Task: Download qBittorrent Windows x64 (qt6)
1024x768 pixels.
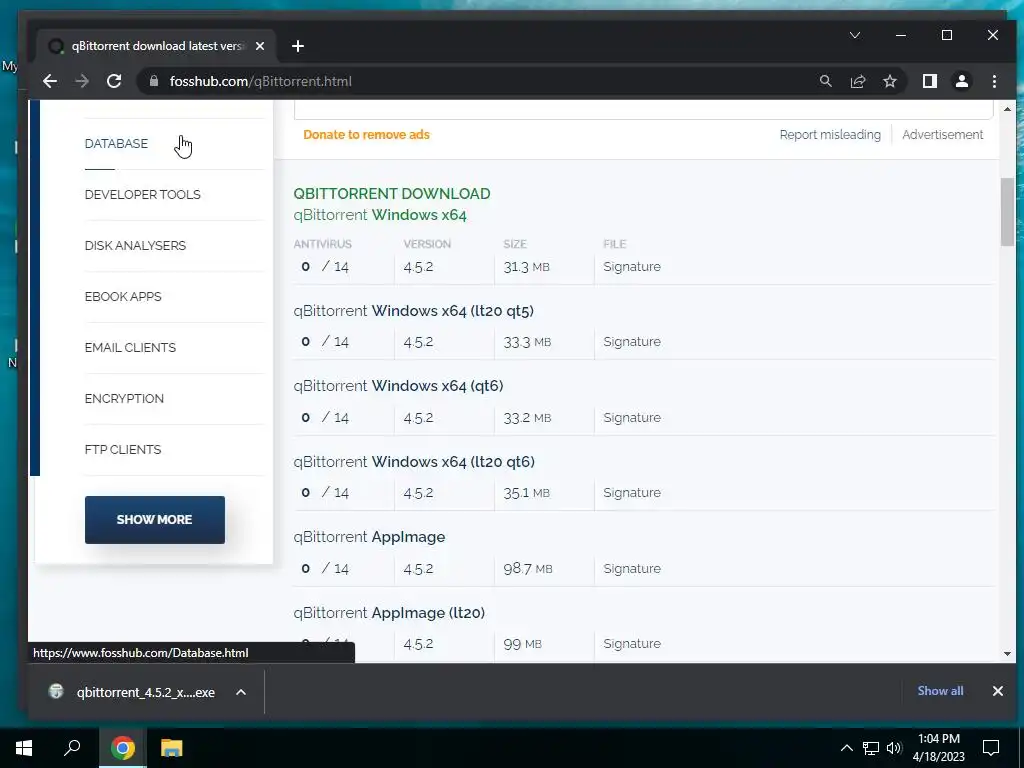Action: pos(398,386)
